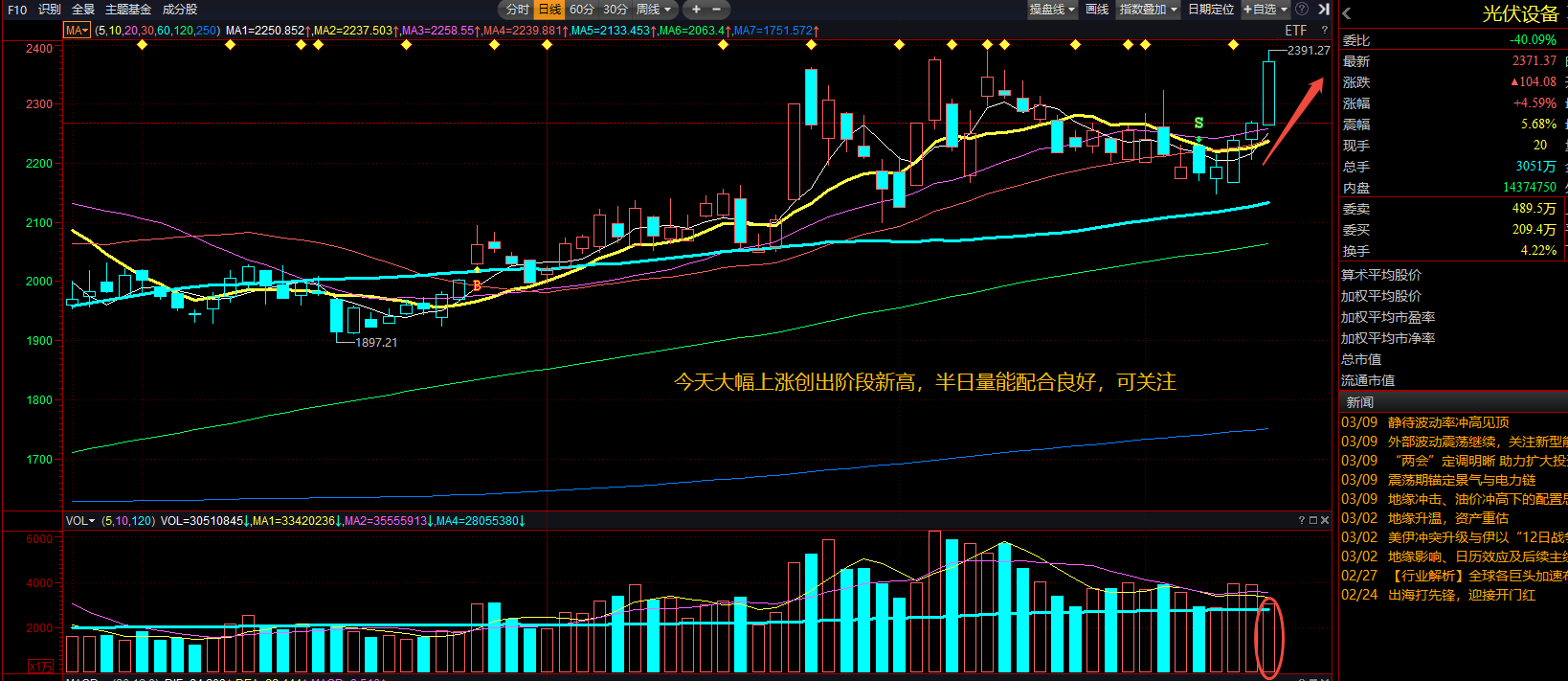Click the question mark on VOL panel
The image size is (1568, 681).
coord(1302,521)
